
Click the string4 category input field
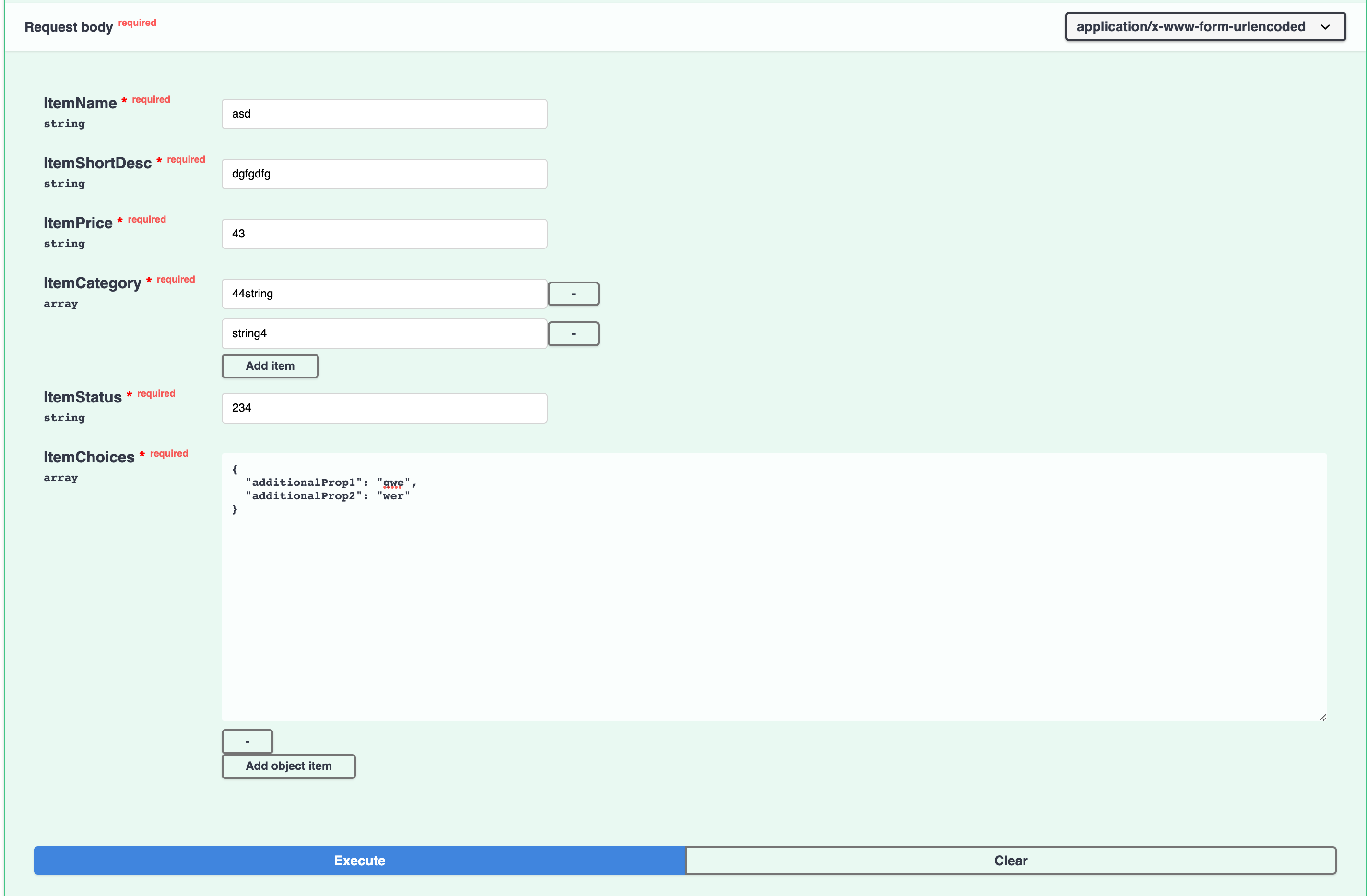[x=384, y=334]
